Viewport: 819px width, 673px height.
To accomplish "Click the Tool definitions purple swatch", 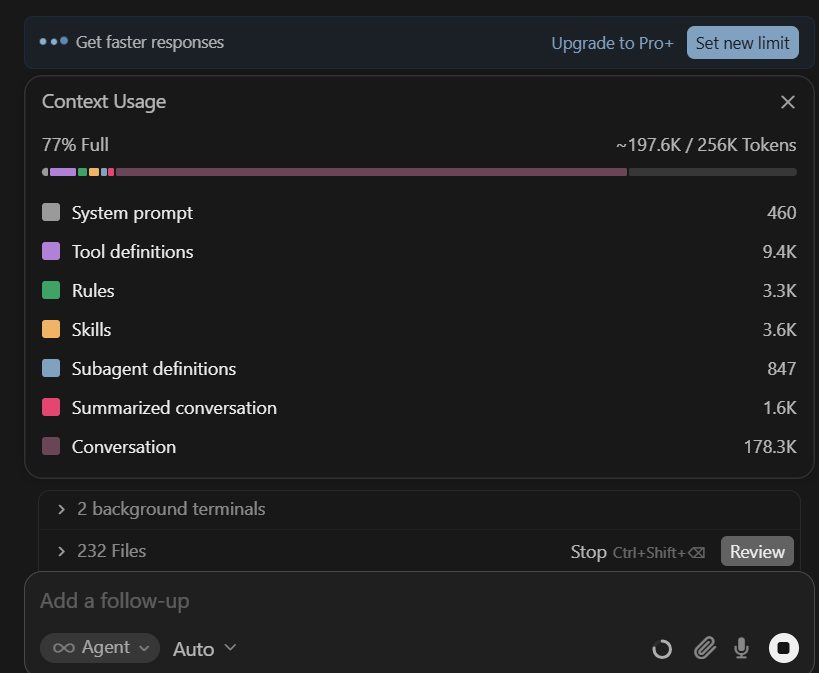I will (51, 251).
